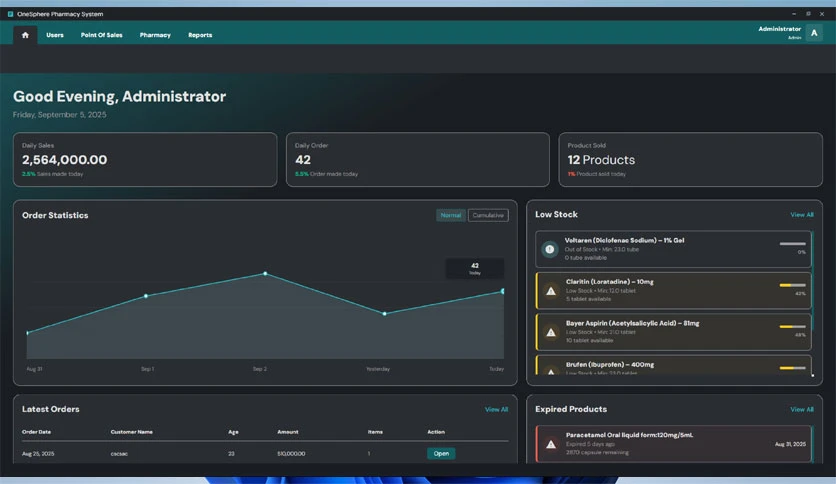Click the Bayer Aspirin stock progress bar
The image size is (836, 484).
(x=792, y=327)
